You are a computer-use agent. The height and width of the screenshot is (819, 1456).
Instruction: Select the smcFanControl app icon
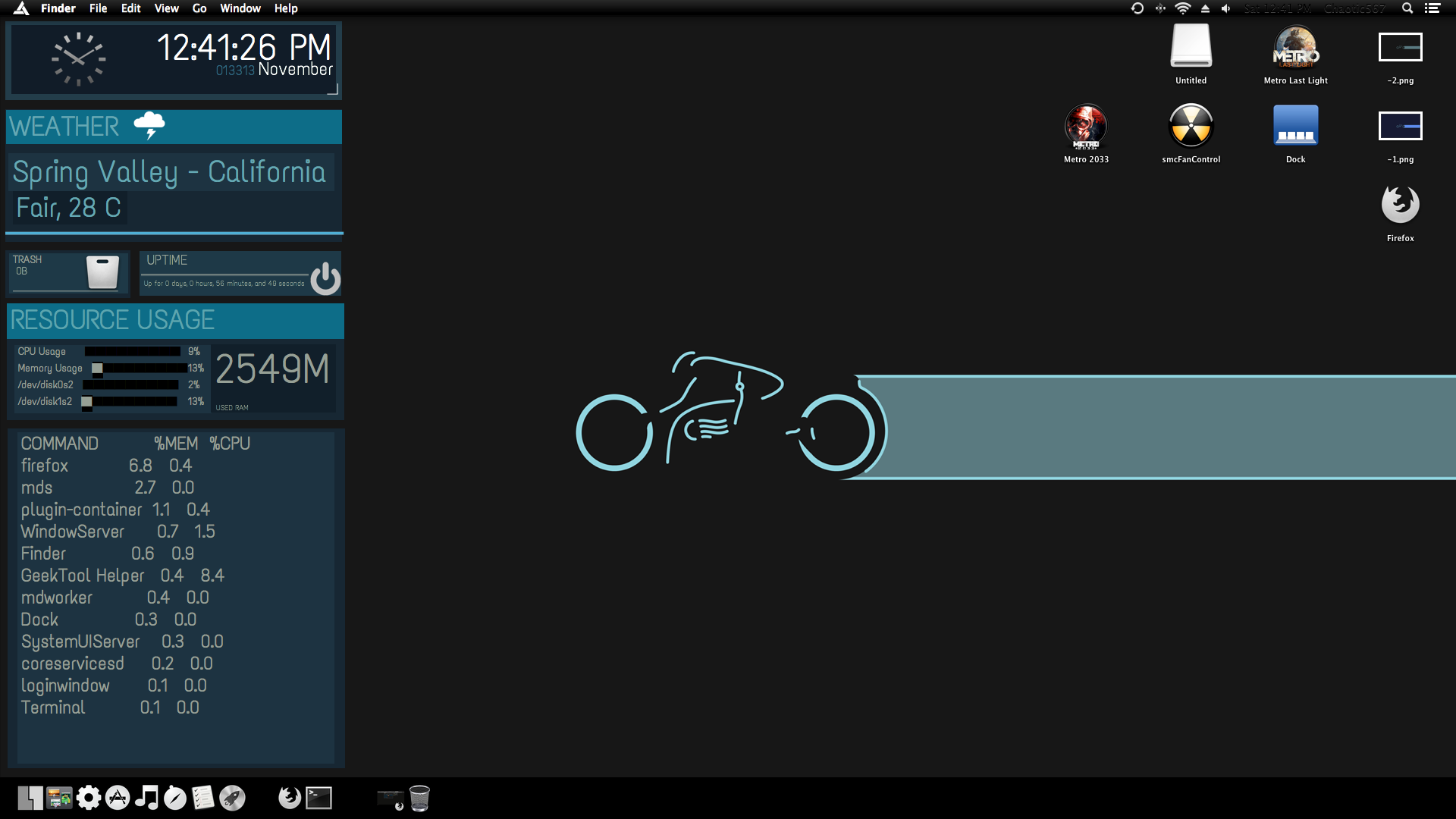pyautogui.click(x=1191, y=126)
